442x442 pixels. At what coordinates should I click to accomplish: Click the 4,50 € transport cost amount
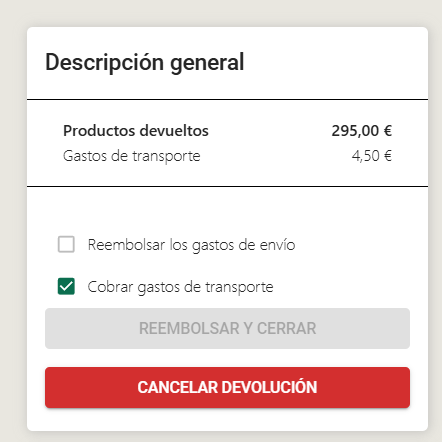pos(372,156)
